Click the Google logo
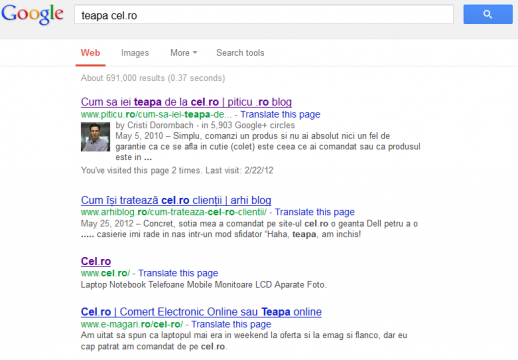The height and width of the screenshot is (360, 518). point(32,14)
